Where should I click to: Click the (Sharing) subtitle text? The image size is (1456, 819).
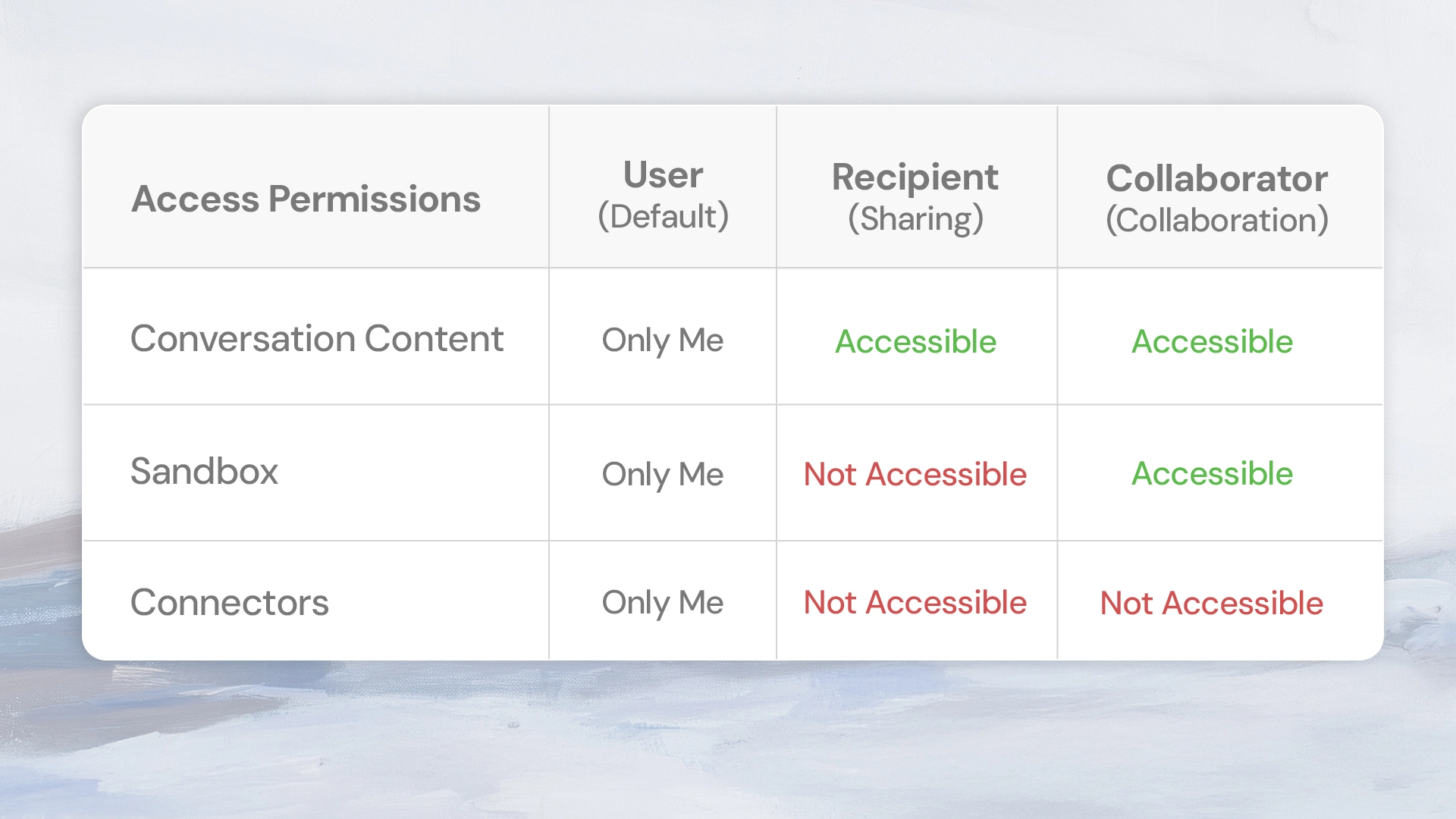point(915,219)
